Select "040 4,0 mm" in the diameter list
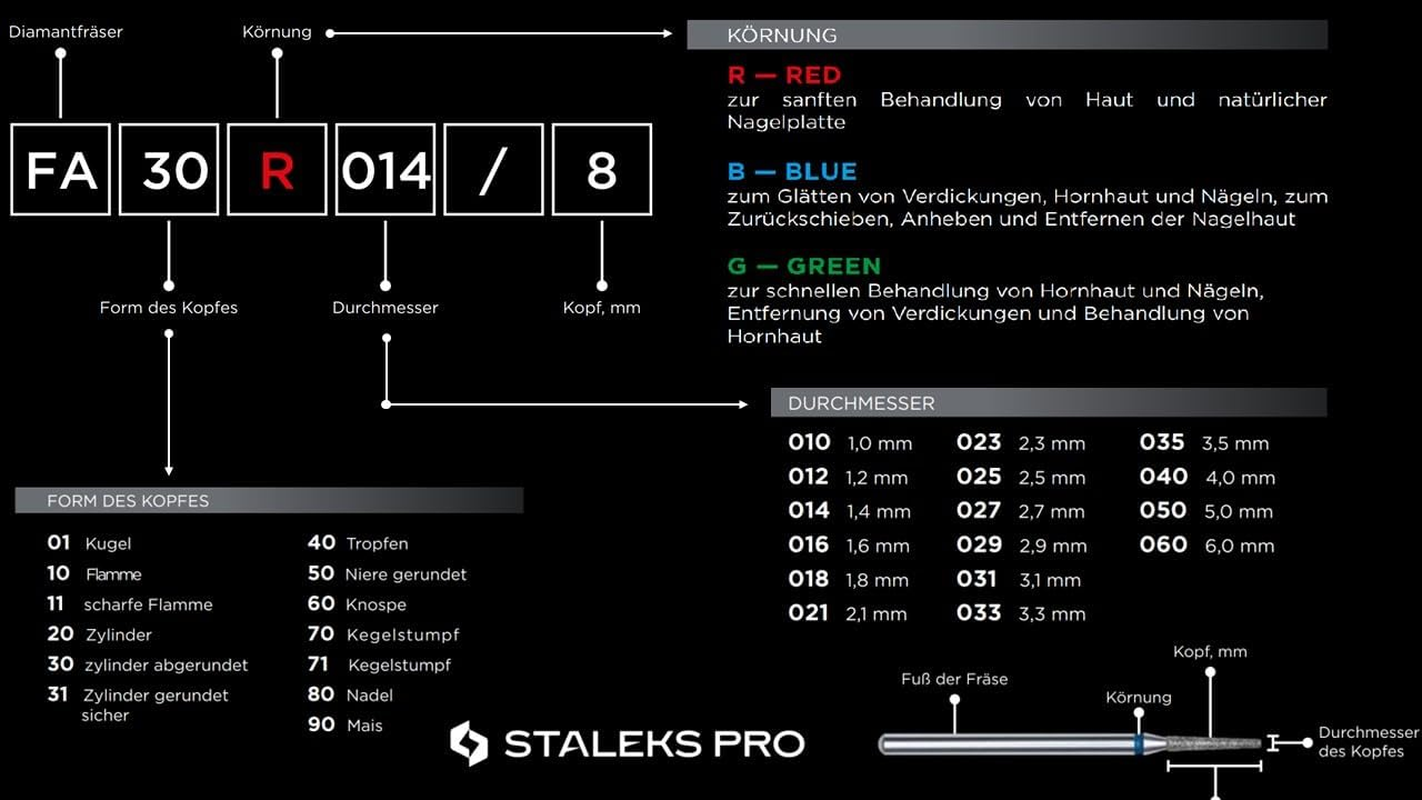Screen dimensions: 1422x800 point(1207,477)
